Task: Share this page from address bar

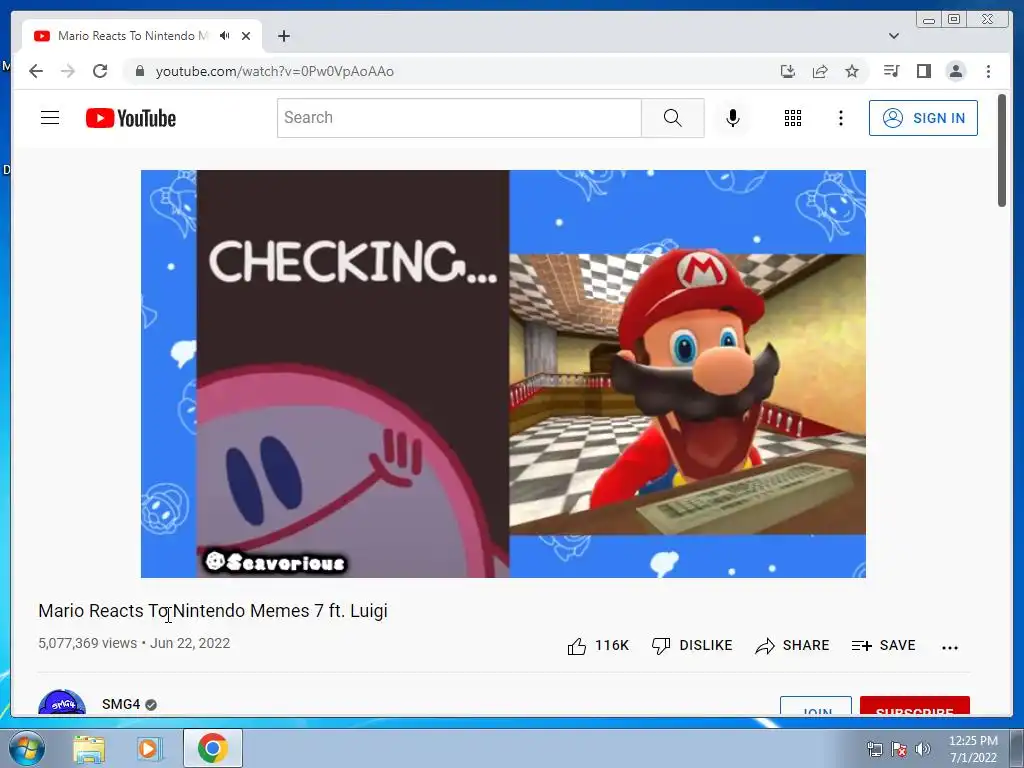Action: point(820,71)
